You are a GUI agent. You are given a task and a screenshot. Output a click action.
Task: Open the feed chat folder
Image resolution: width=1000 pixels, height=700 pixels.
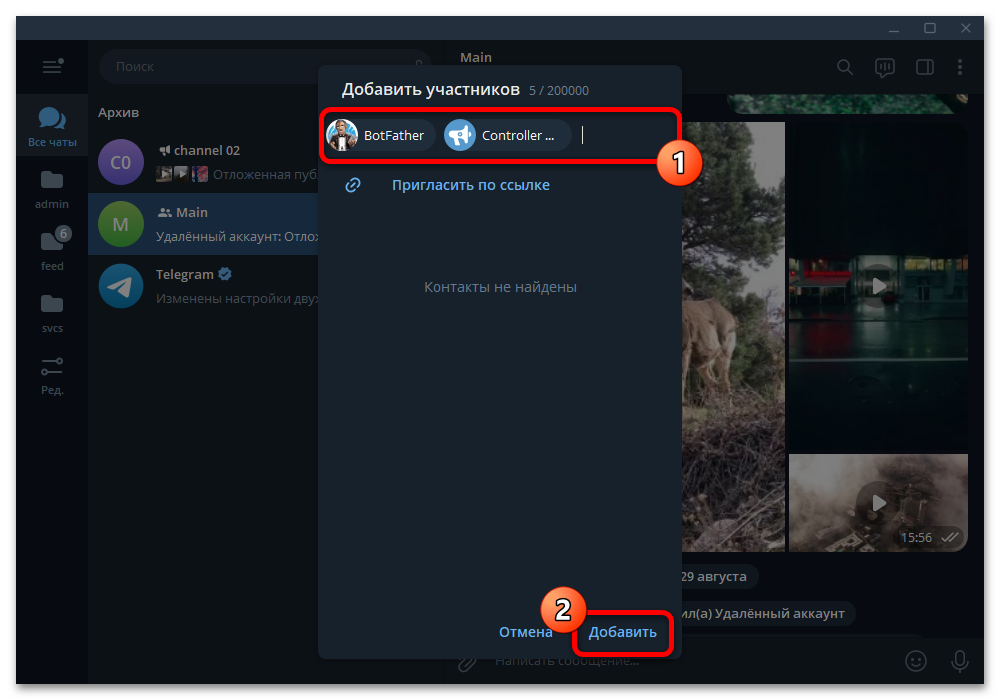click(52, 250)
